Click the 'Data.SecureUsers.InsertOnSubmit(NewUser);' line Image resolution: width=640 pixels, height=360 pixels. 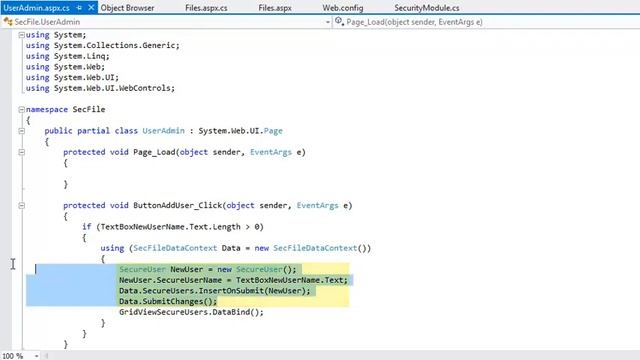click(215, 291)
